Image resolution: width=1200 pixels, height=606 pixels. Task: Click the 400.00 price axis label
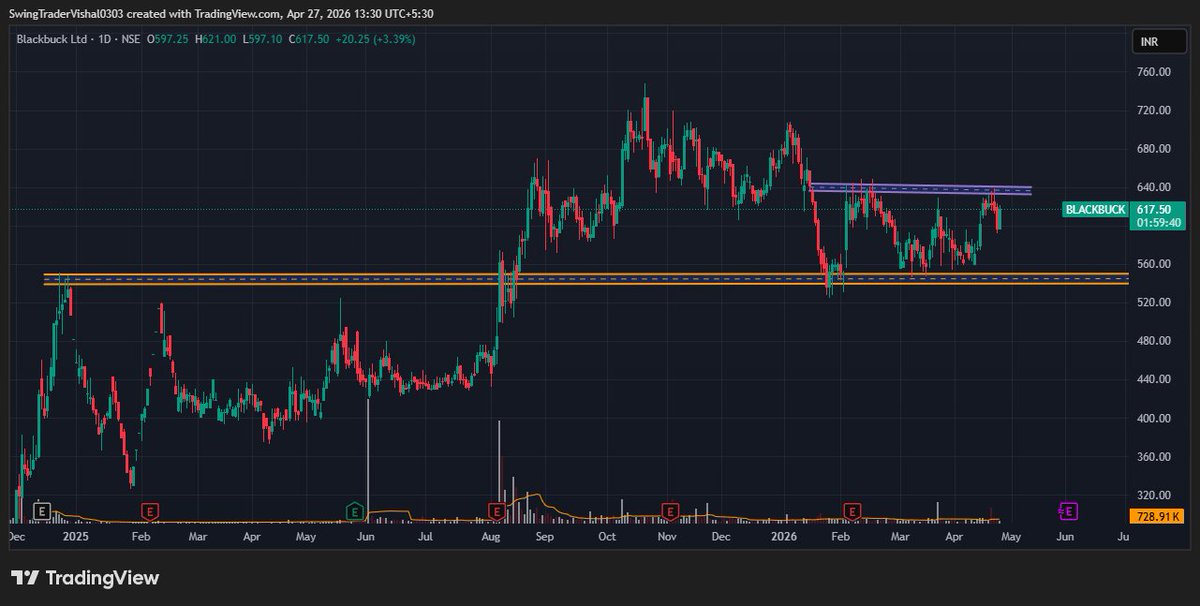tap(1153, 418)
